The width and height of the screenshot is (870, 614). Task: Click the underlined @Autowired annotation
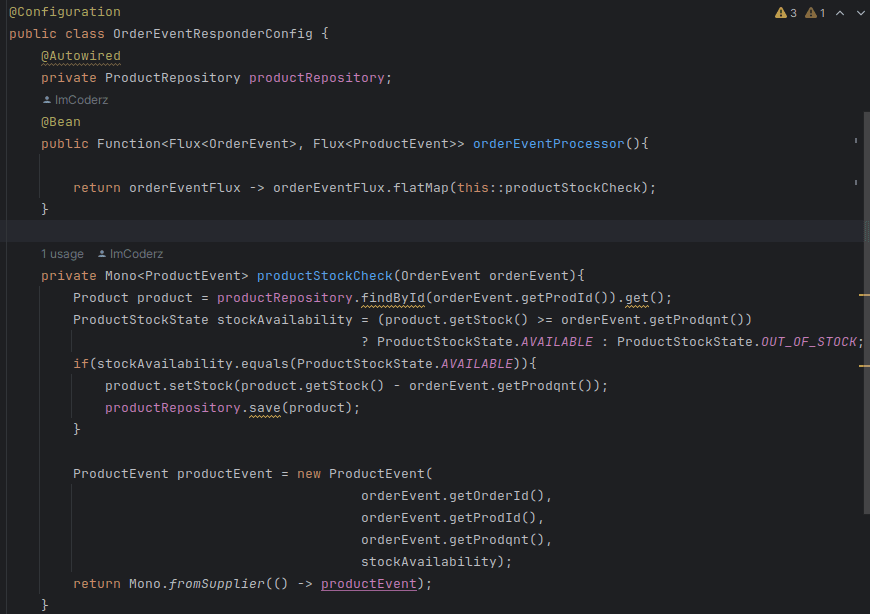tap(80, 56)
